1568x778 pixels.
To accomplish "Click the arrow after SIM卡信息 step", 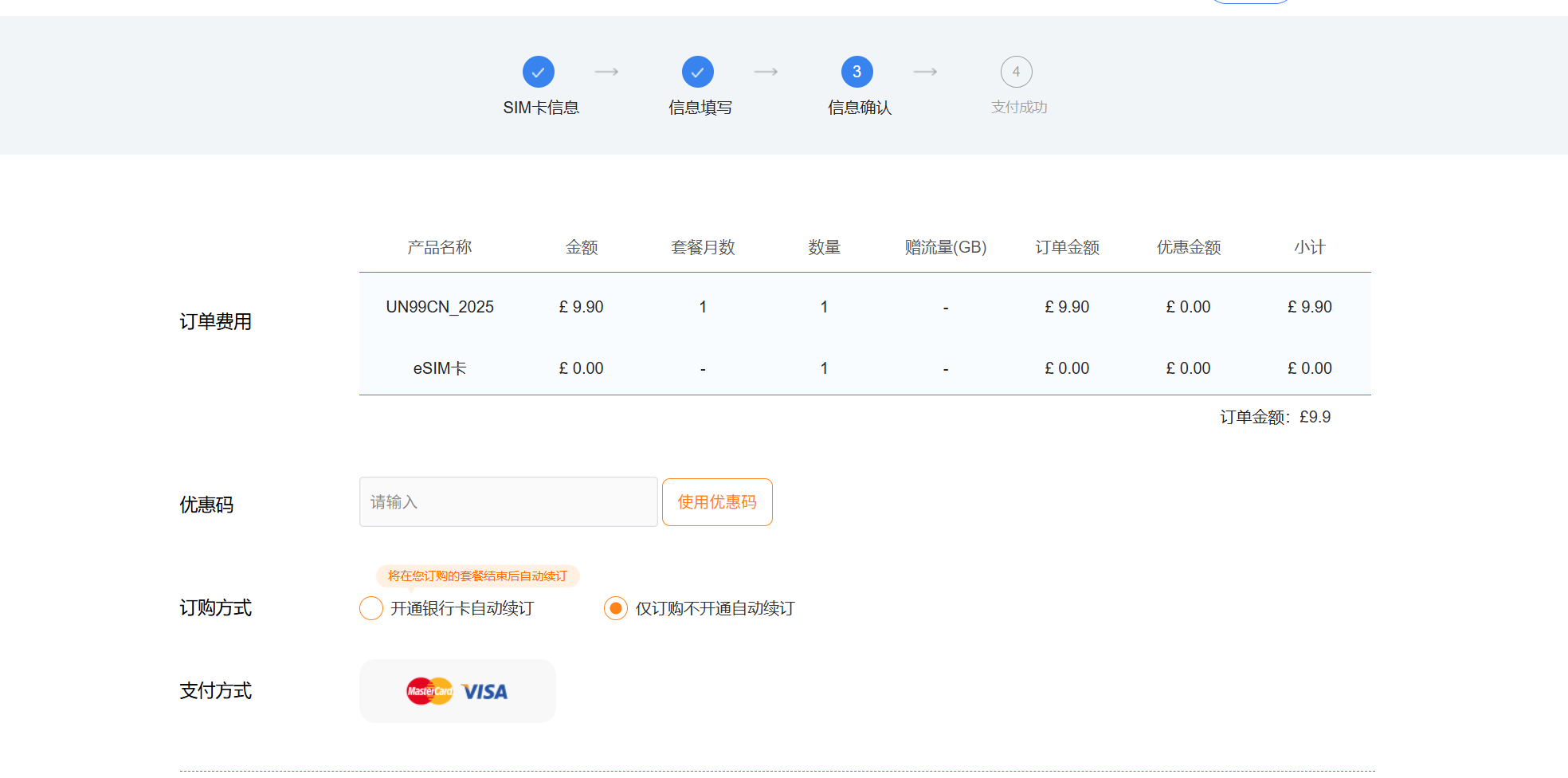I will click(x=607, y=71).
